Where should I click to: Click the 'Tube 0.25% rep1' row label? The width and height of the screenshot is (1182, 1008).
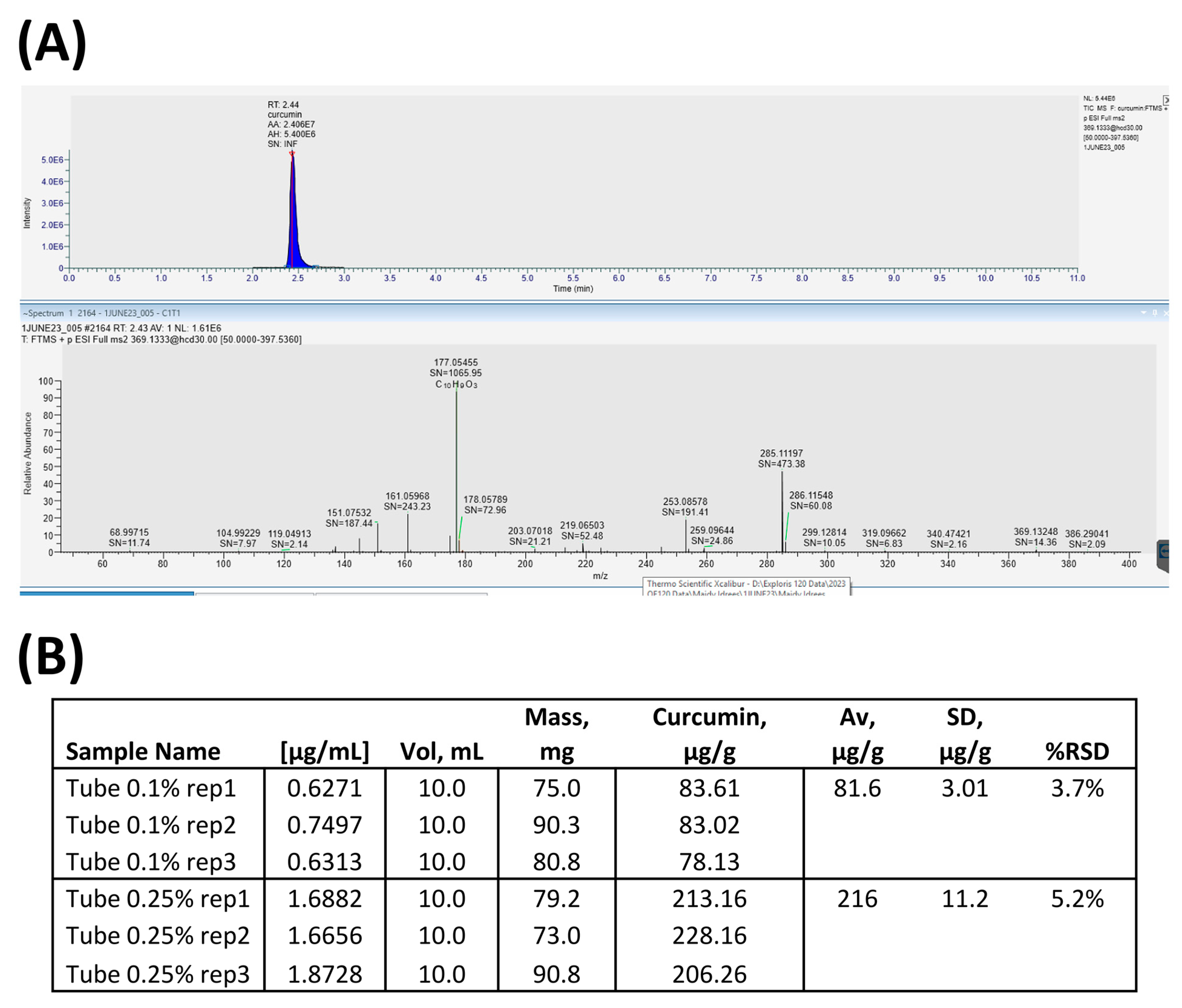pyautogui.click(x=157, y=898)
